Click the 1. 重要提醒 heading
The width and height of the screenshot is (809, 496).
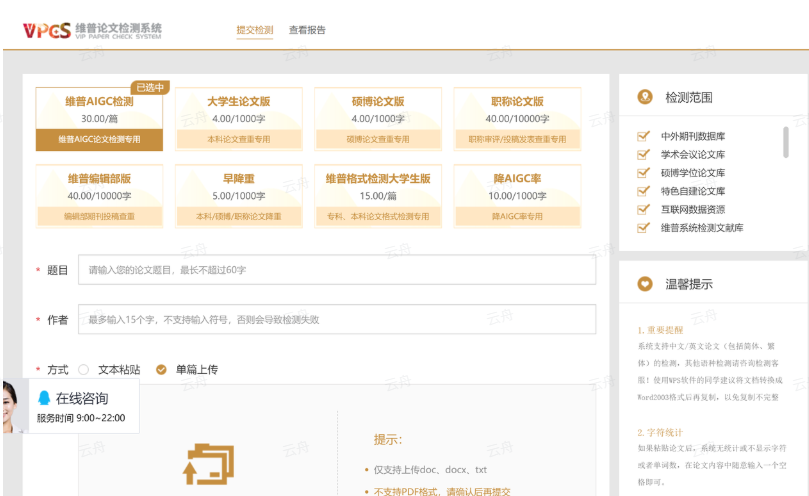coord(660,330)
